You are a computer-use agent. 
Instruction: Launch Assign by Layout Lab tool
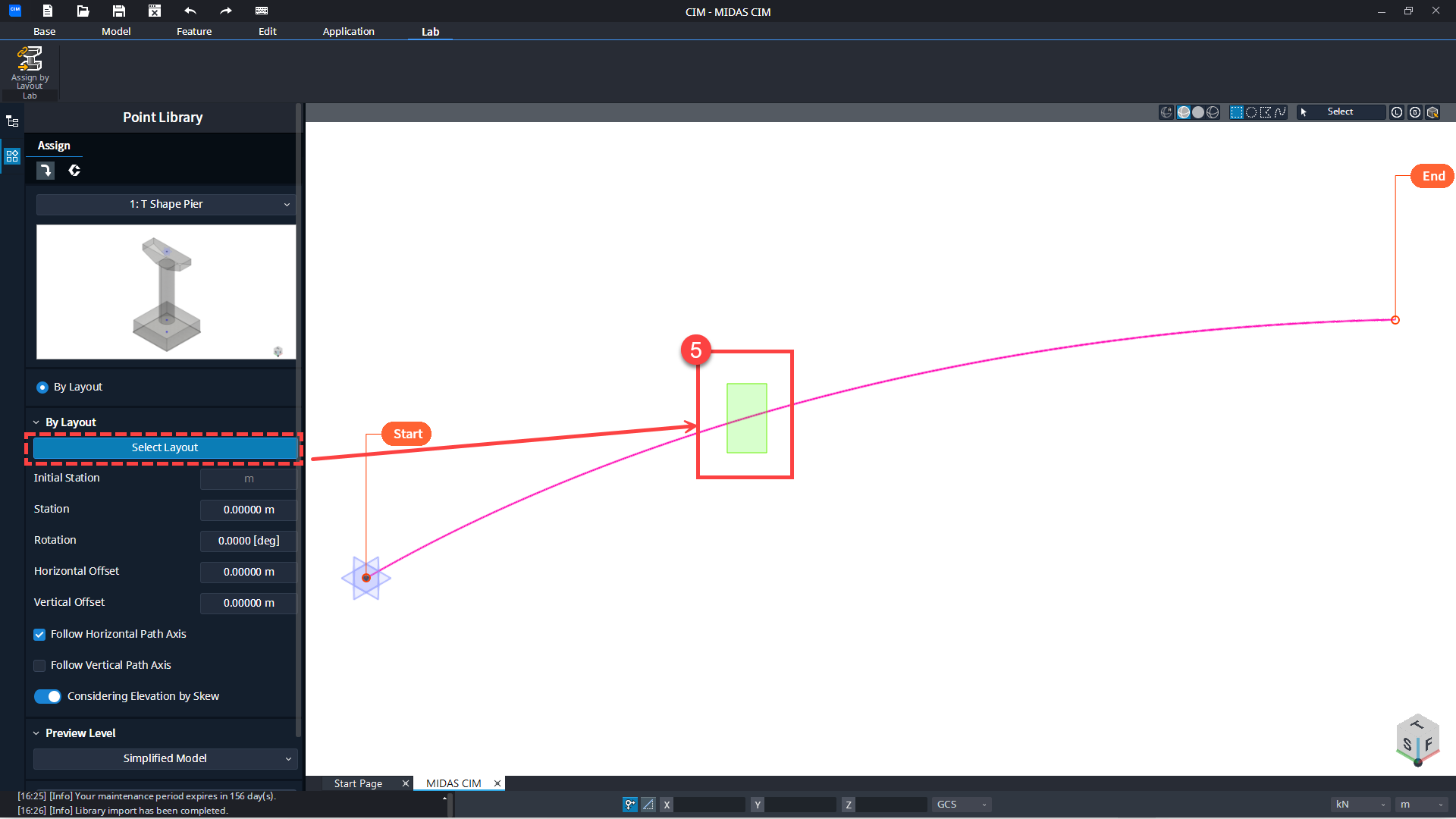point(30,67)
